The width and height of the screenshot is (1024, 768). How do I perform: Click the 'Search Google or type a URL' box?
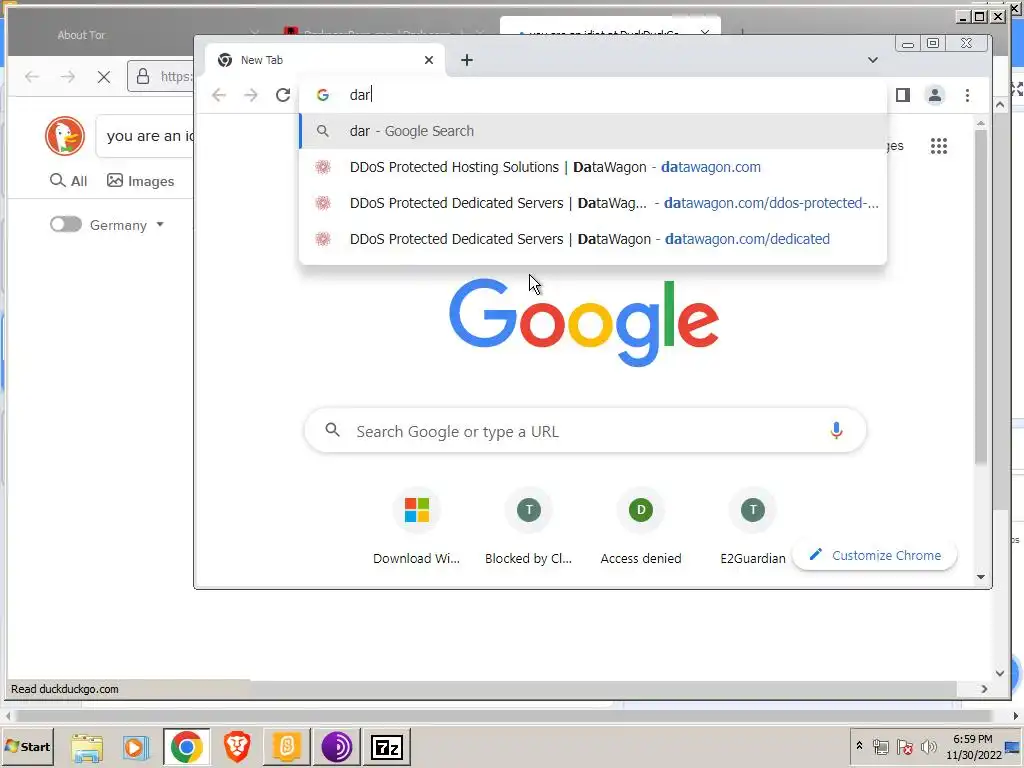(585, 431)
